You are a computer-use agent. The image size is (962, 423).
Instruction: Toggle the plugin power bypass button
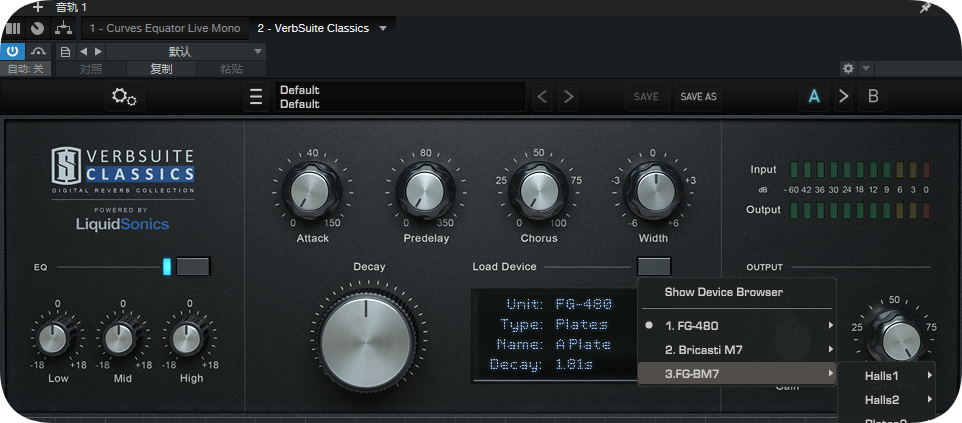click(x=12, y=52)
